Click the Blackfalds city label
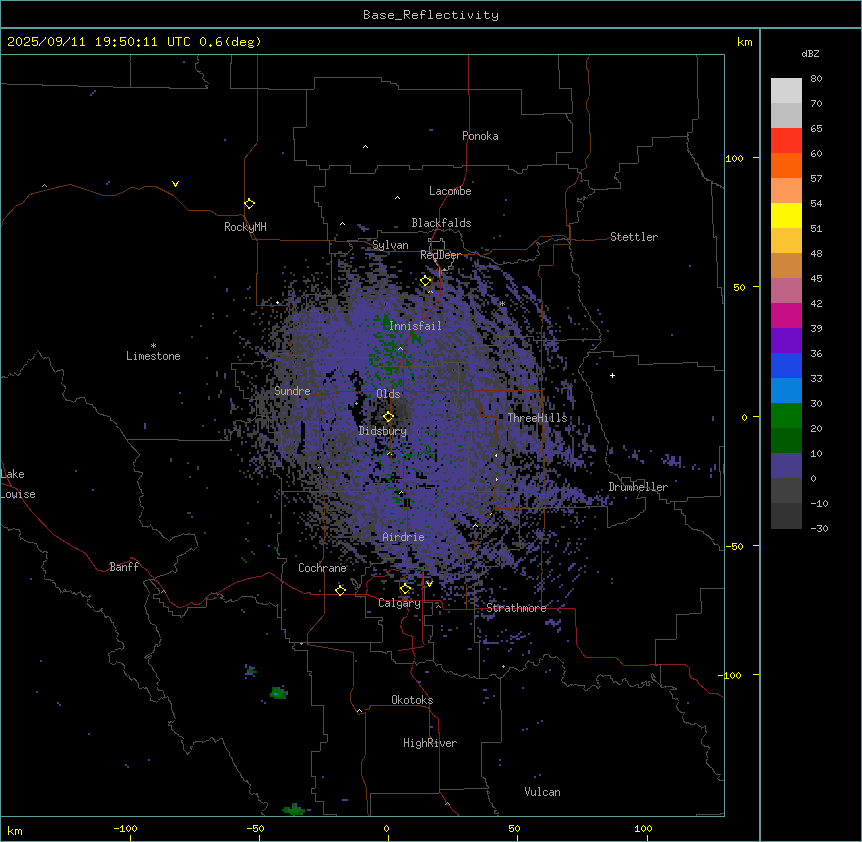The height and width of the screenshot is (842, 862). 441,223
